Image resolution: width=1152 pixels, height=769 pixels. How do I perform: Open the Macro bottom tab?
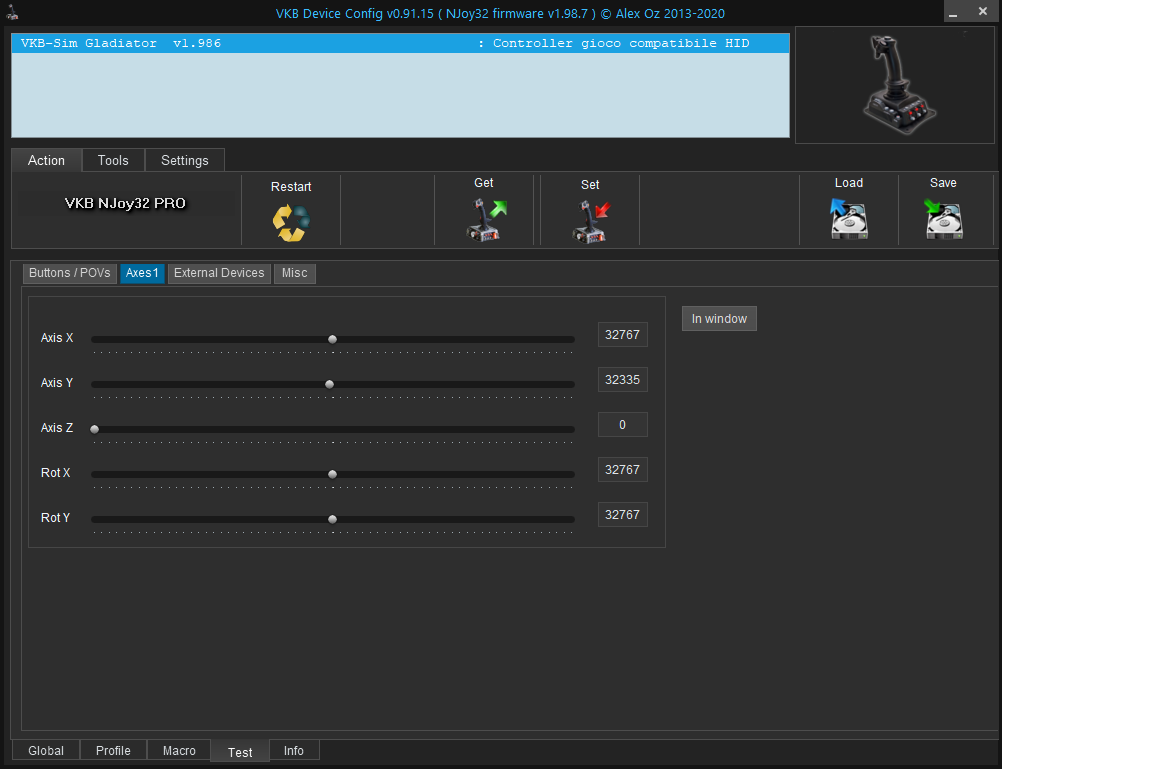click(x=179, y=751)
